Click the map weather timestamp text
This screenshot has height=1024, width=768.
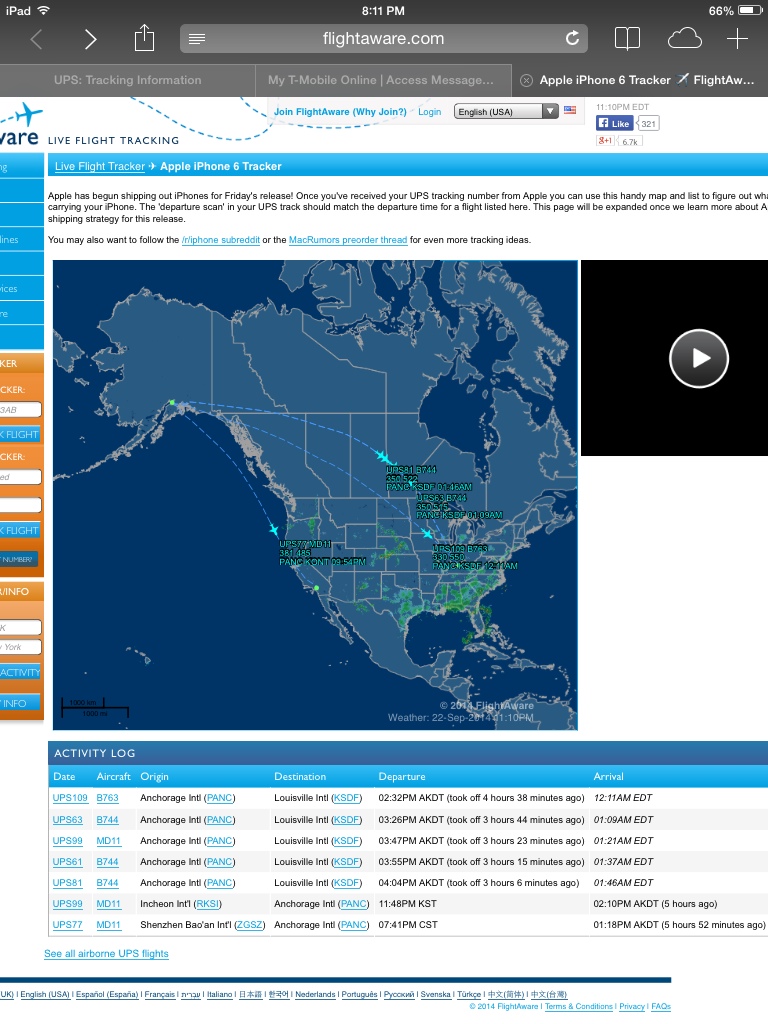point(460,718)
